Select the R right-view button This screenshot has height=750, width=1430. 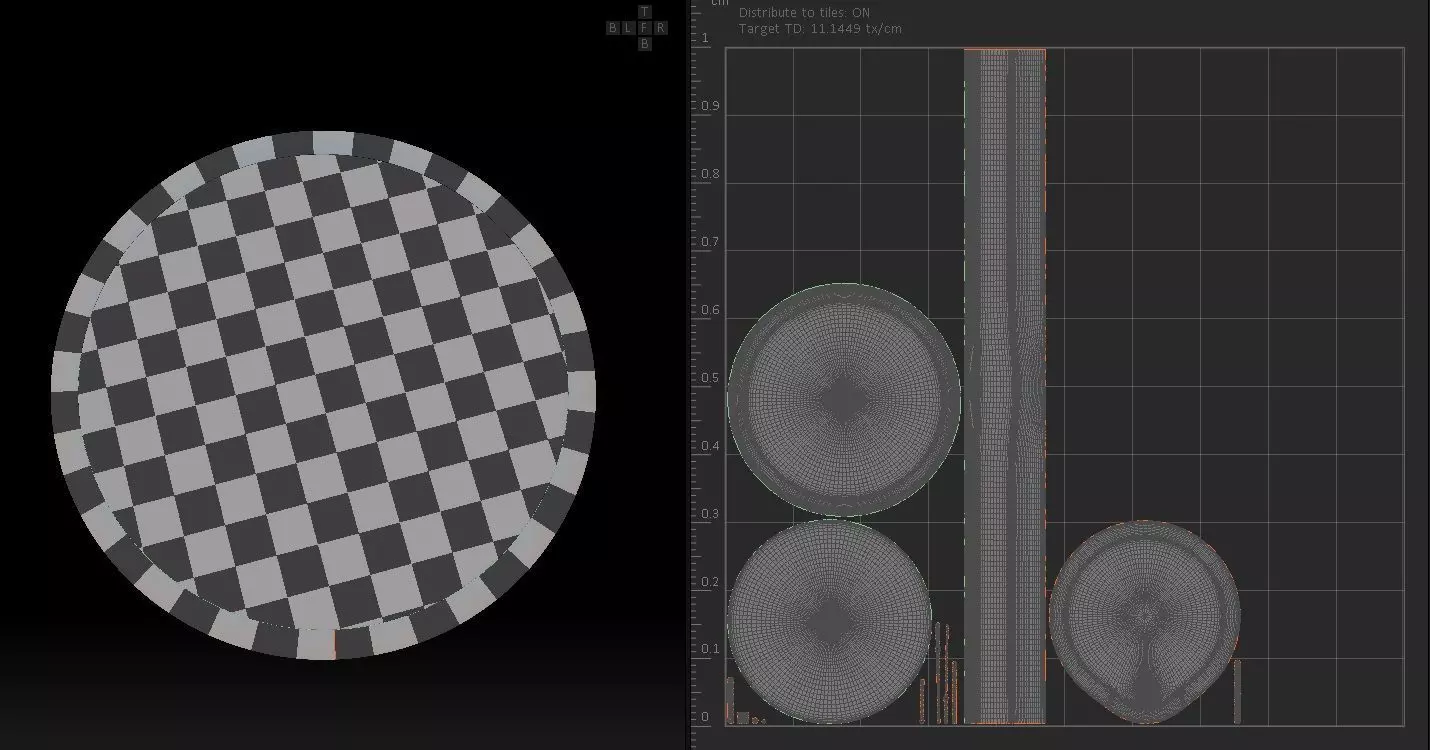pyautogui.click(x=660, y=28)
